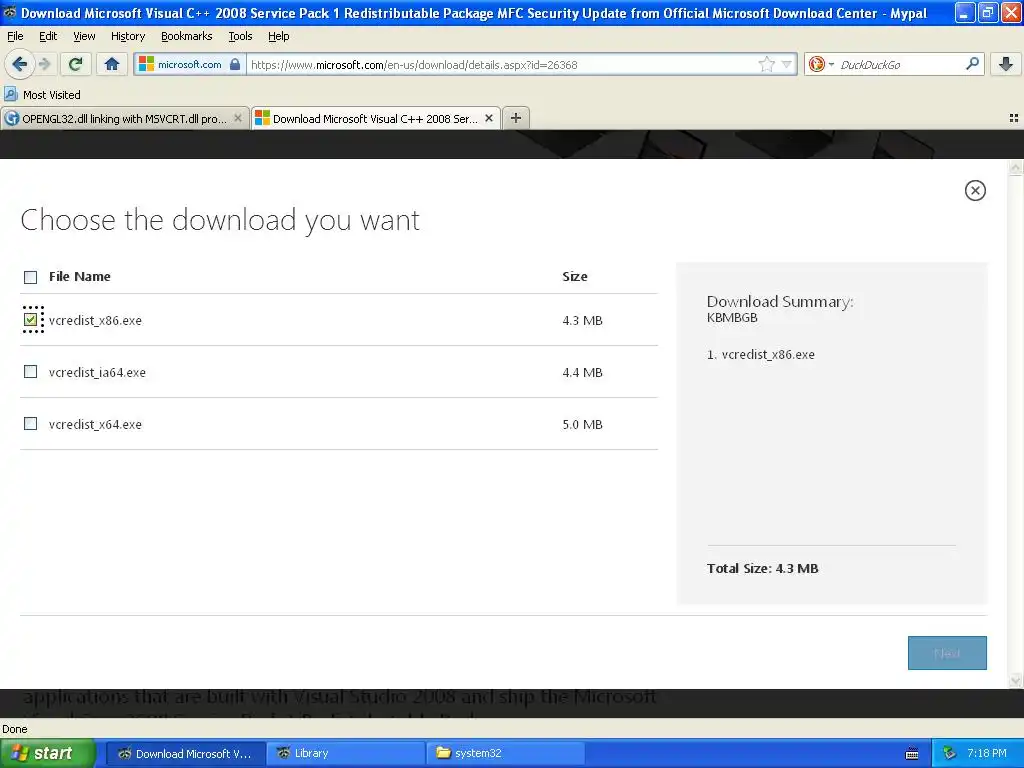Click the Next button
Screen dimensions: 1024x768
(x=947, y=653)
